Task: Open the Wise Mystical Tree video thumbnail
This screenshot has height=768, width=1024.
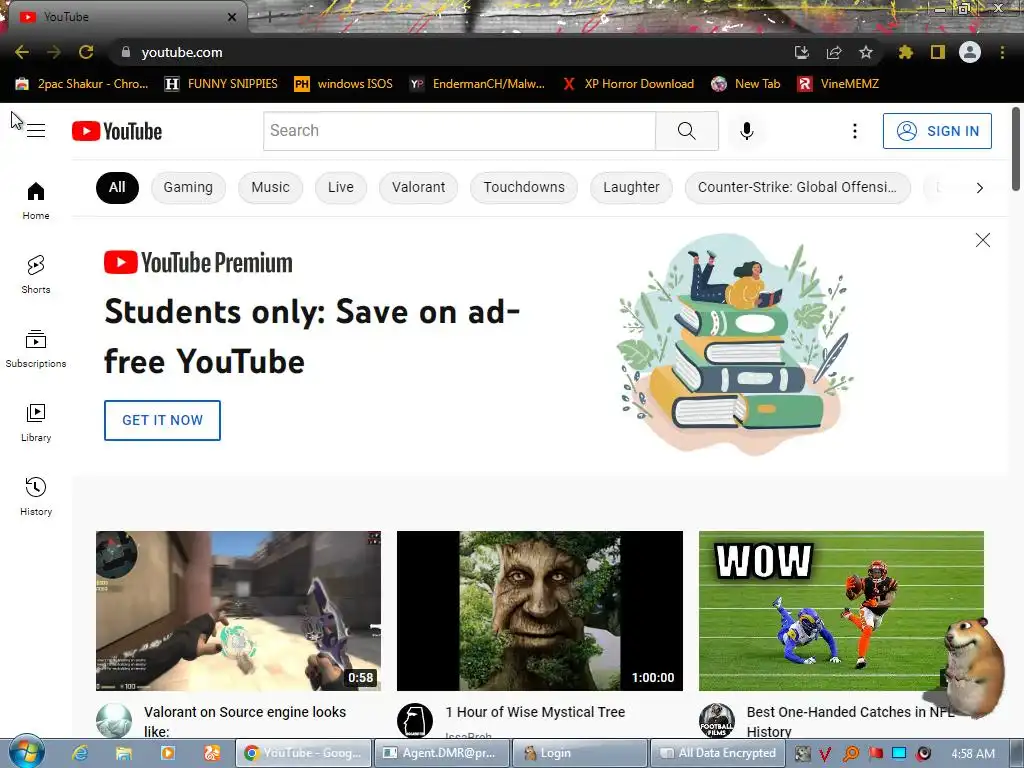Action: pos(539,611)
